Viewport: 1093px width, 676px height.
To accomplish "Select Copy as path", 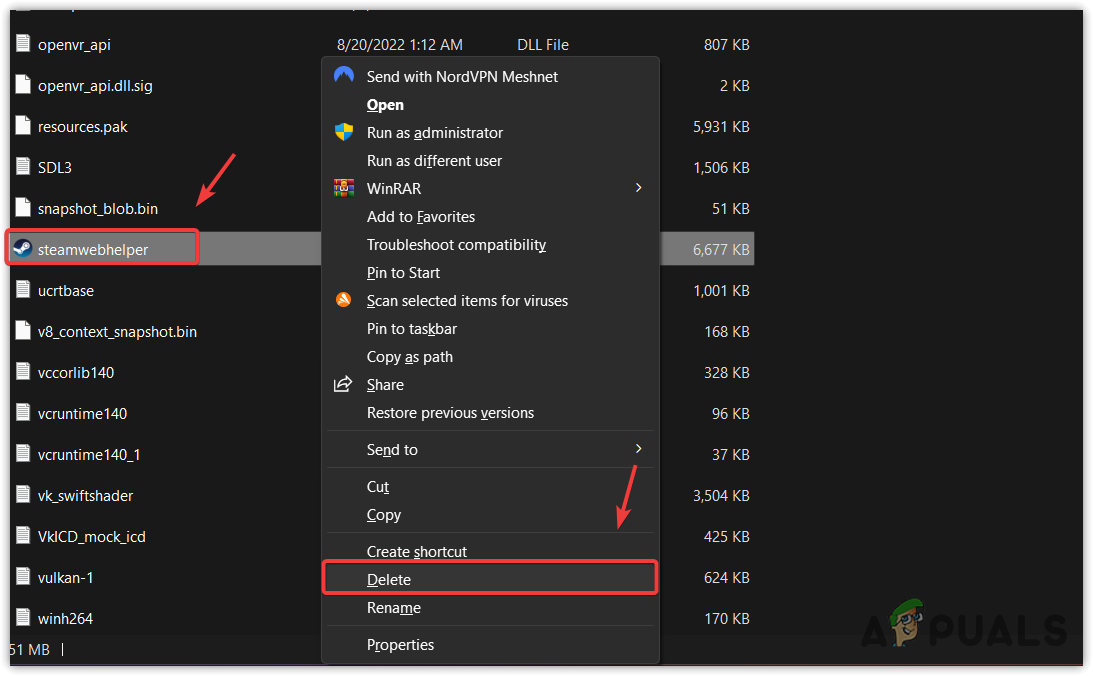I will click(409, 356).
